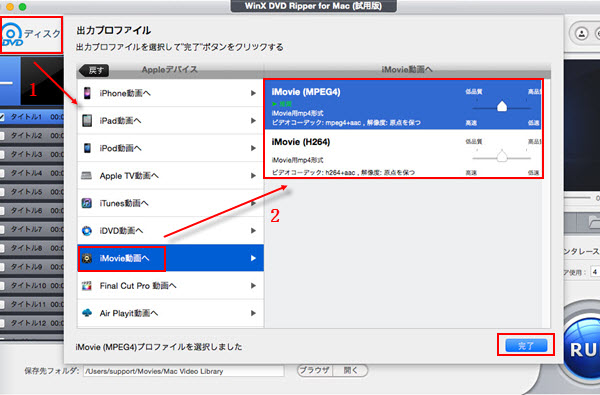The width and height of the screenshot is (600, 395).
Task: Click the iTunes music icon
Action: [x=87, y=203]
